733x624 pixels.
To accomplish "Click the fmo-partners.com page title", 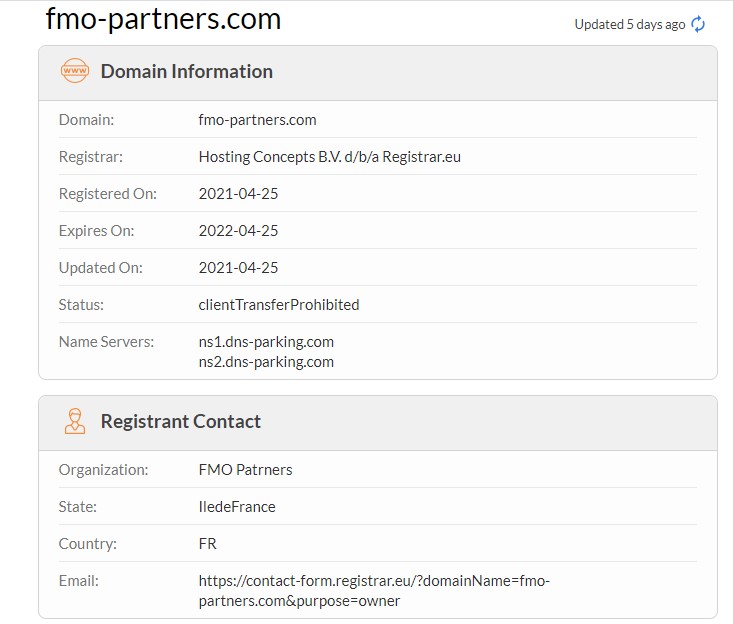I will click(163, 19).
